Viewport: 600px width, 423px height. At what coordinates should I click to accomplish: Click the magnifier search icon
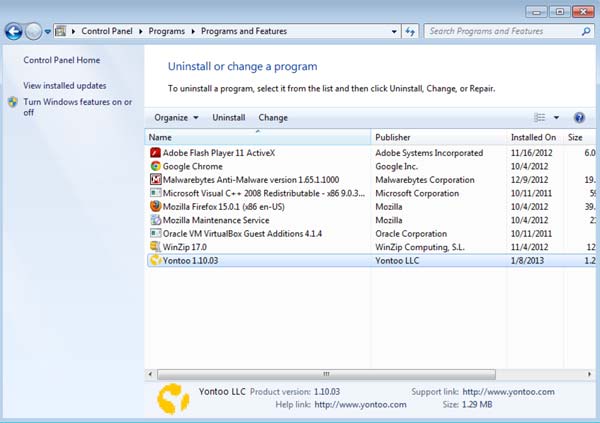pos(586,31)
